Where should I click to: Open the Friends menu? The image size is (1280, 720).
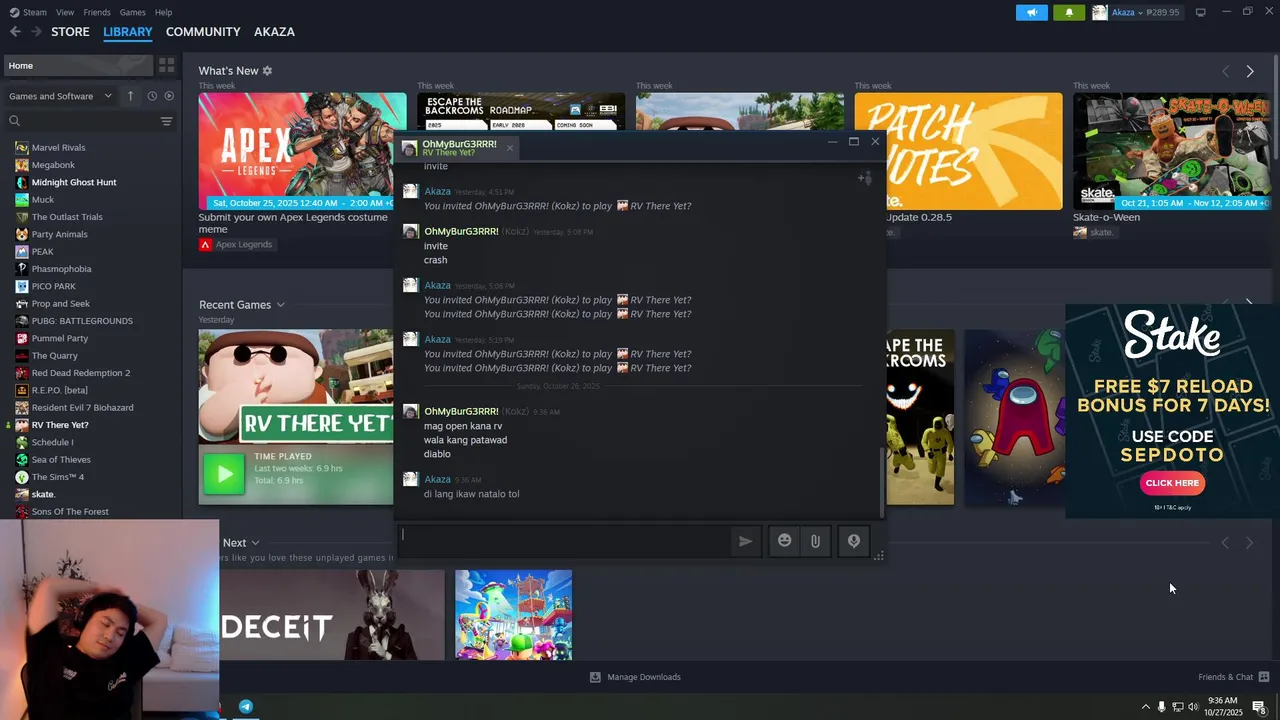(x=97, y=12)
